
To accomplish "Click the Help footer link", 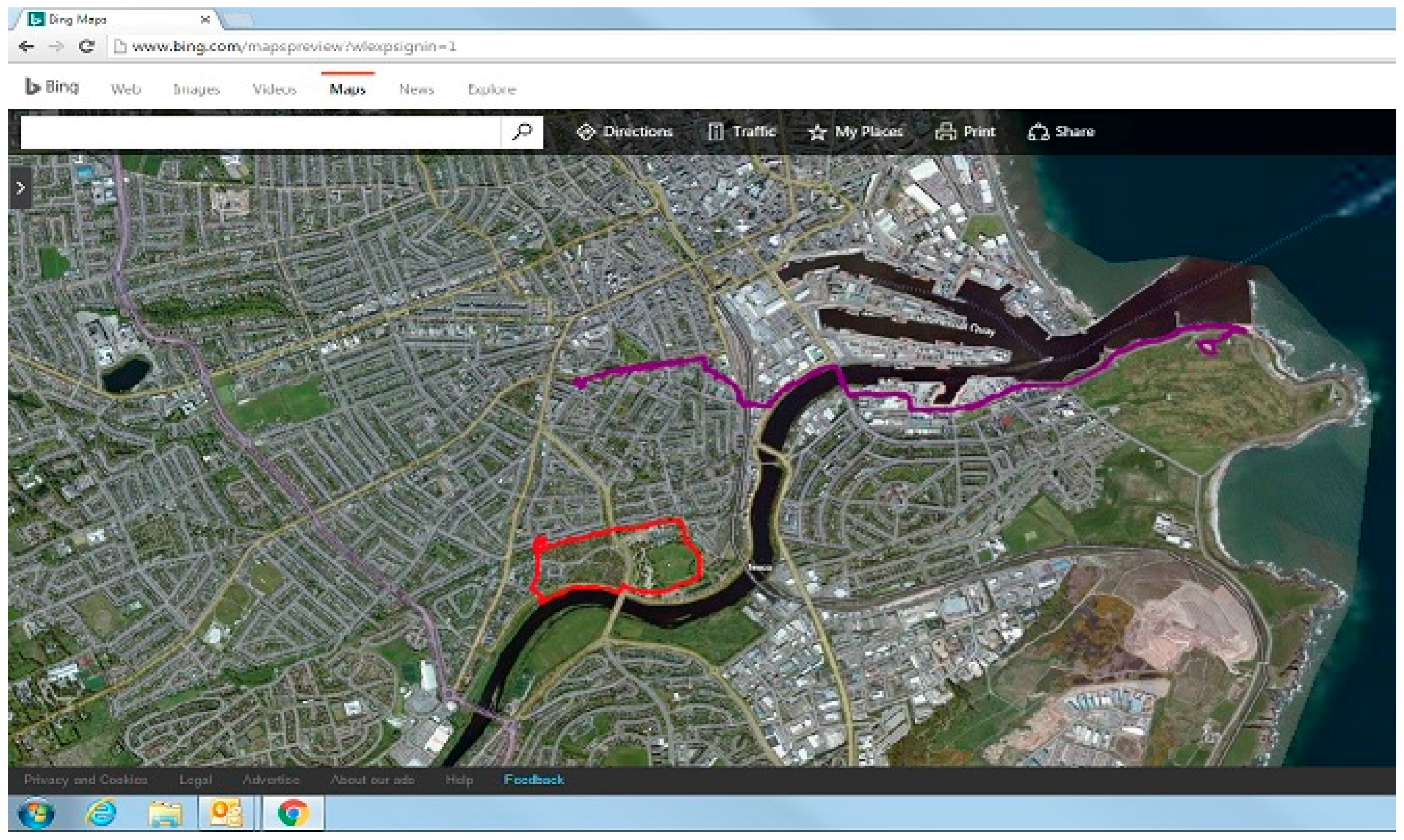I will pyautogui.click(x=459, y=780).
